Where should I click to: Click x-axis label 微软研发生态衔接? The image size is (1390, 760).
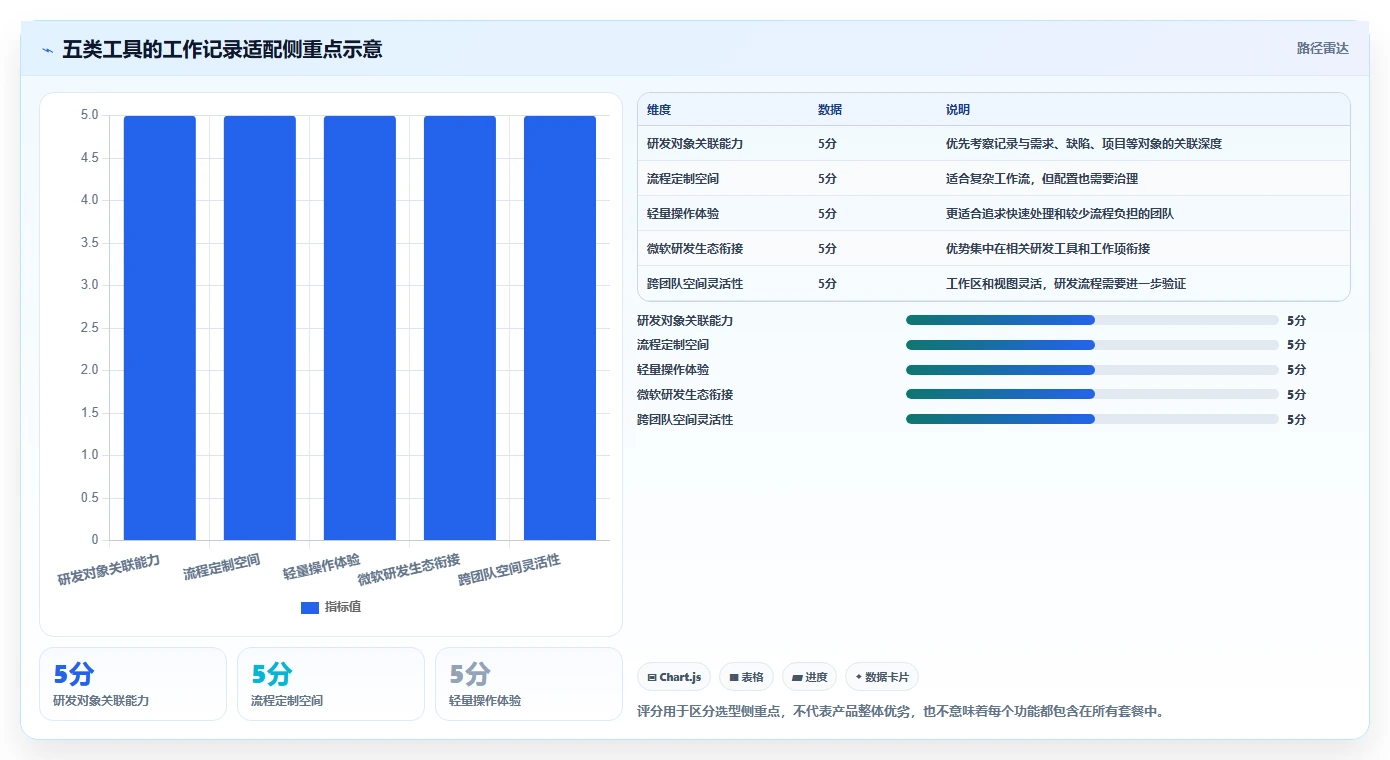point(409,569)
